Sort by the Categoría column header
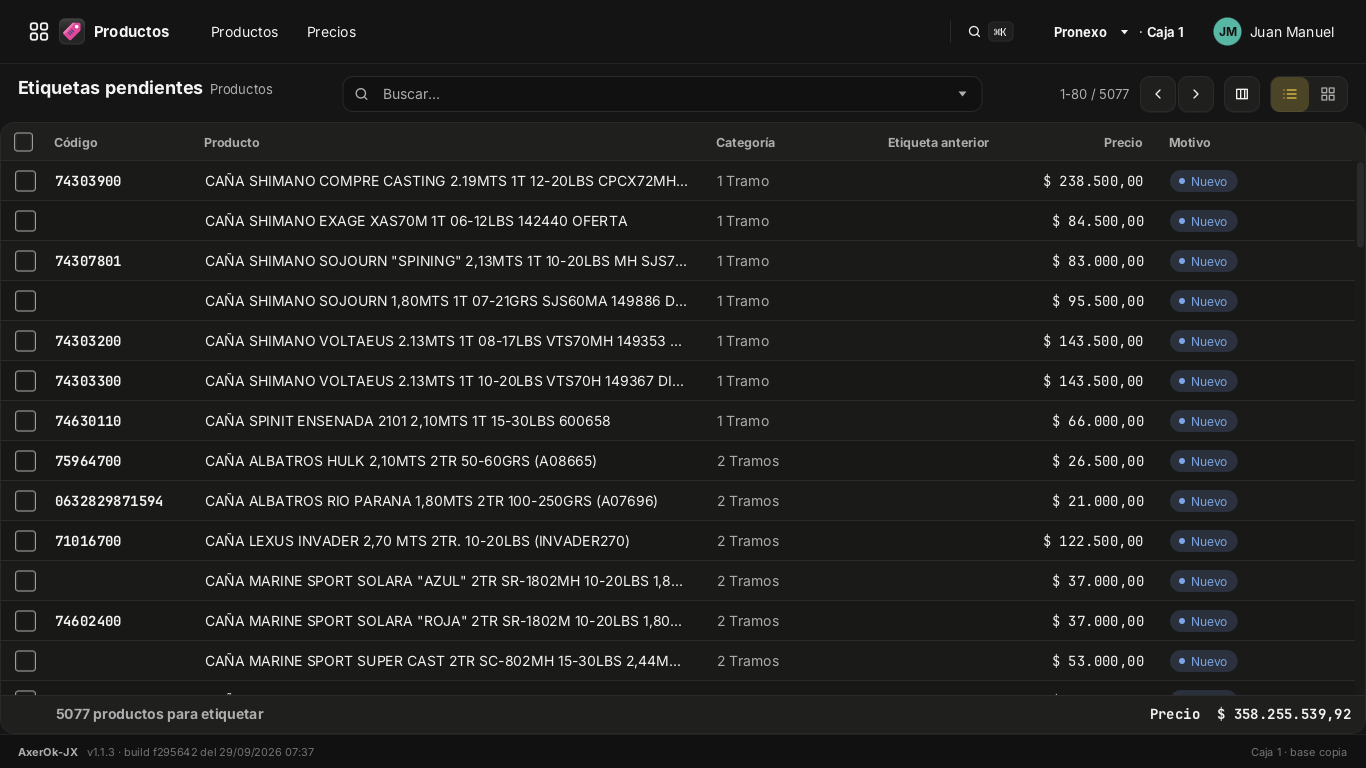Viewport: 1366px width, 768px height. tap(745, 143)
